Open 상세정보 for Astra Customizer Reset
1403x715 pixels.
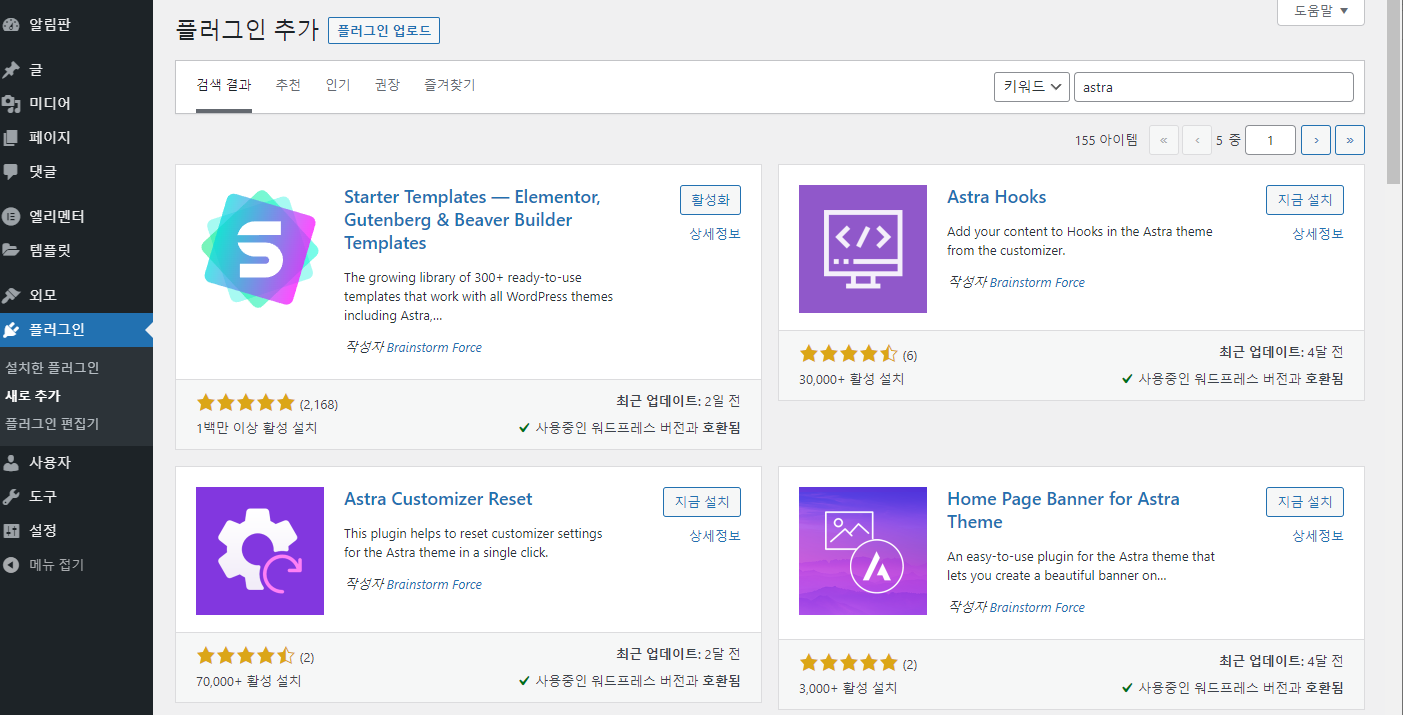(x=715, y=536)
